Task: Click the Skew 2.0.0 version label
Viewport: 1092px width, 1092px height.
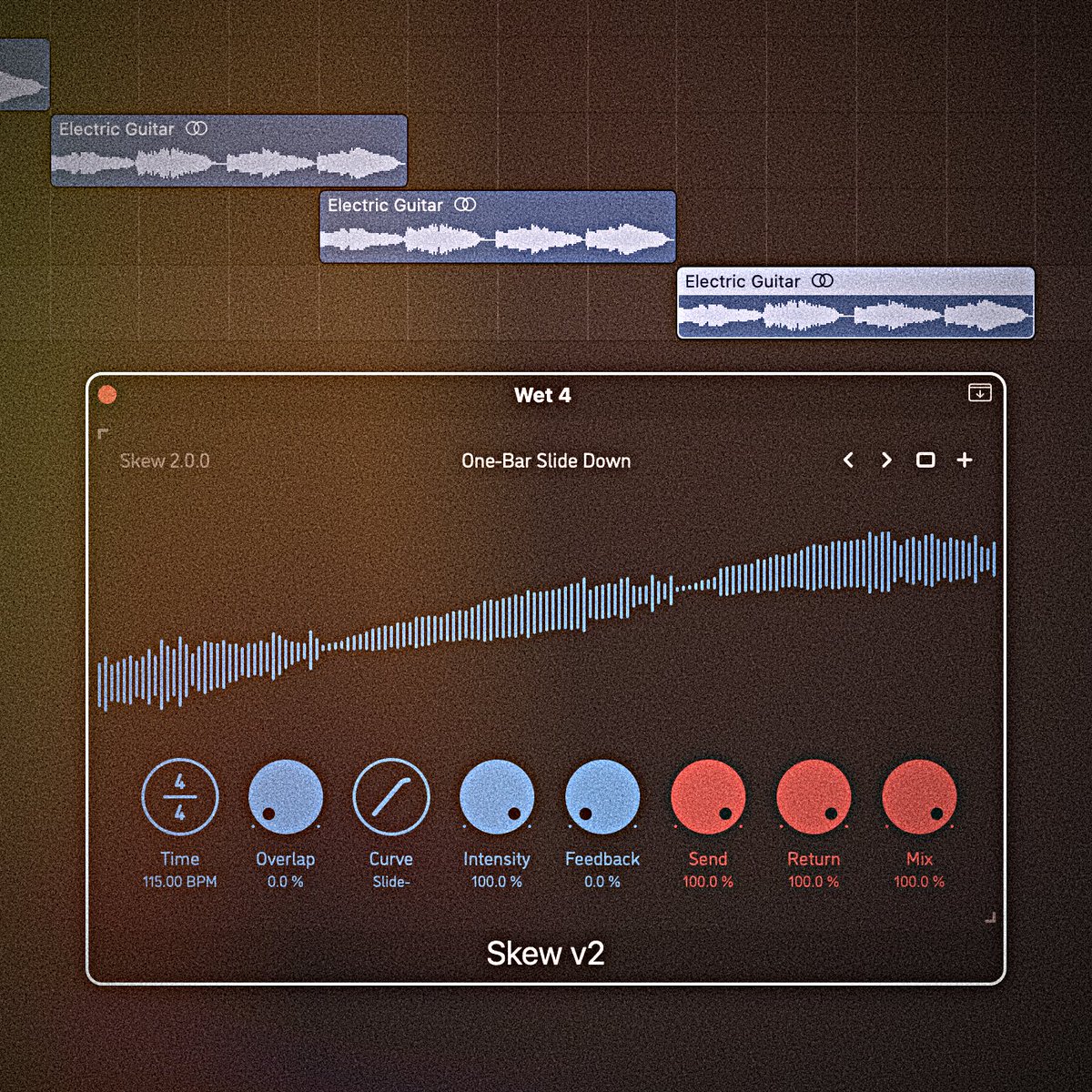Action: tap(165, 460)
